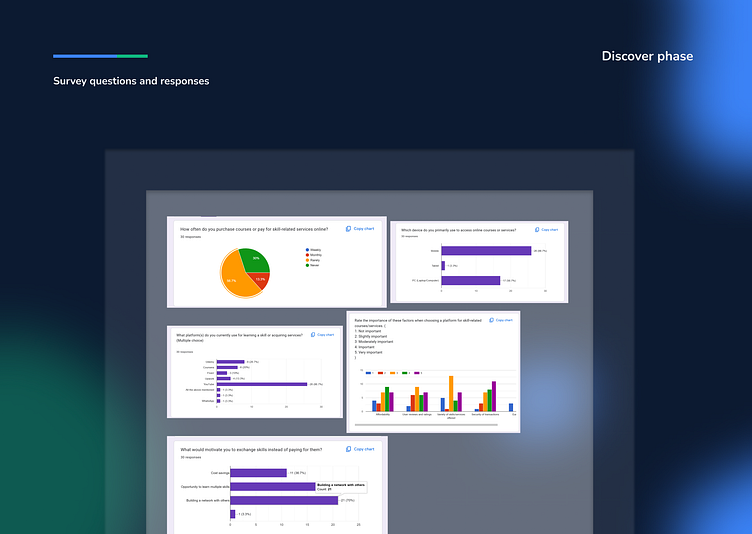752x534 pixels.
Task: Click the green Never dot in pie legend
Action: (x=307, y=265)
